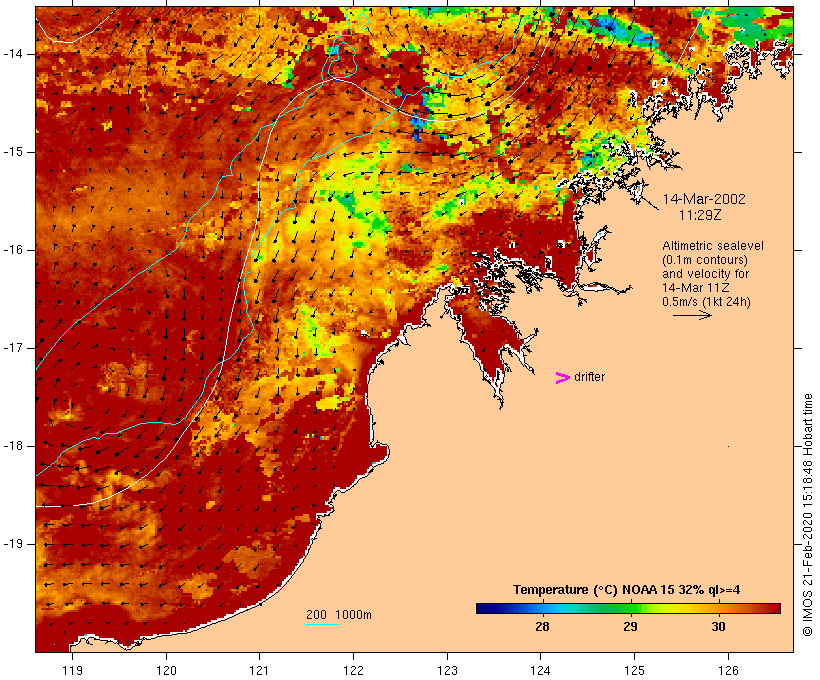Image resolution: width=820 pixels, height=680 pixels.
Task: Click the '30' colorbar tick label
Action: point(718,626)
